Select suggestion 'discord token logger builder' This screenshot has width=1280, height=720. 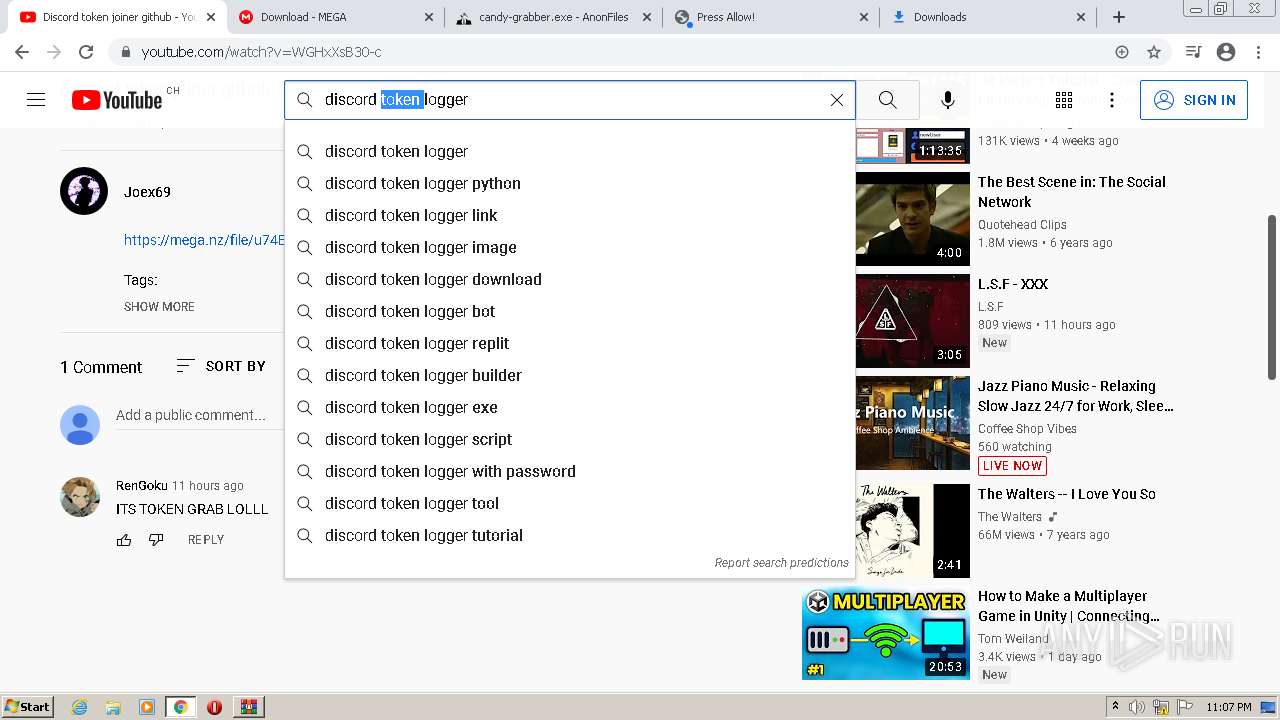(x=570, y=375)
